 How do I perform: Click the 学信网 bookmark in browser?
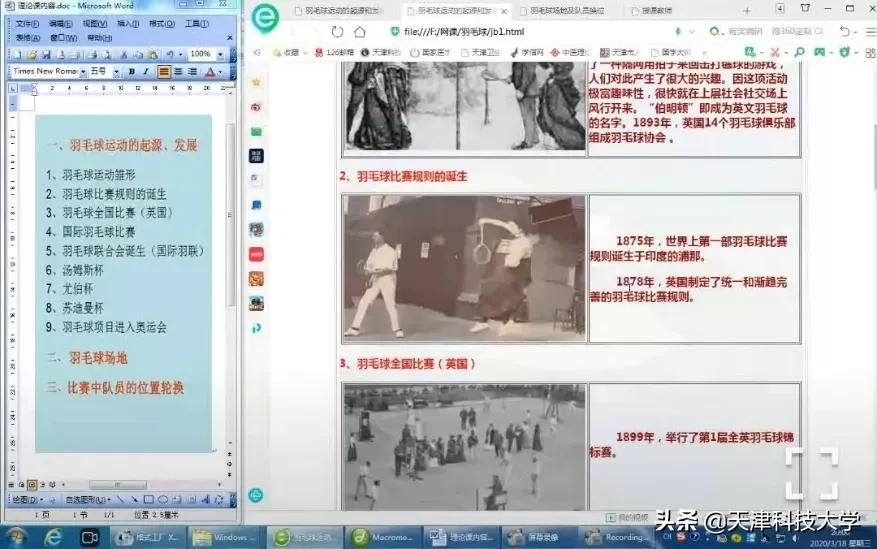[526, 53]
